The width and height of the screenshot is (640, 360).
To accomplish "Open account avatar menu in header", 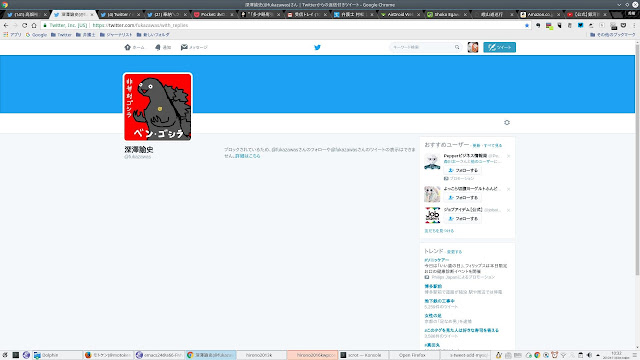I will [x=473, y=47].
